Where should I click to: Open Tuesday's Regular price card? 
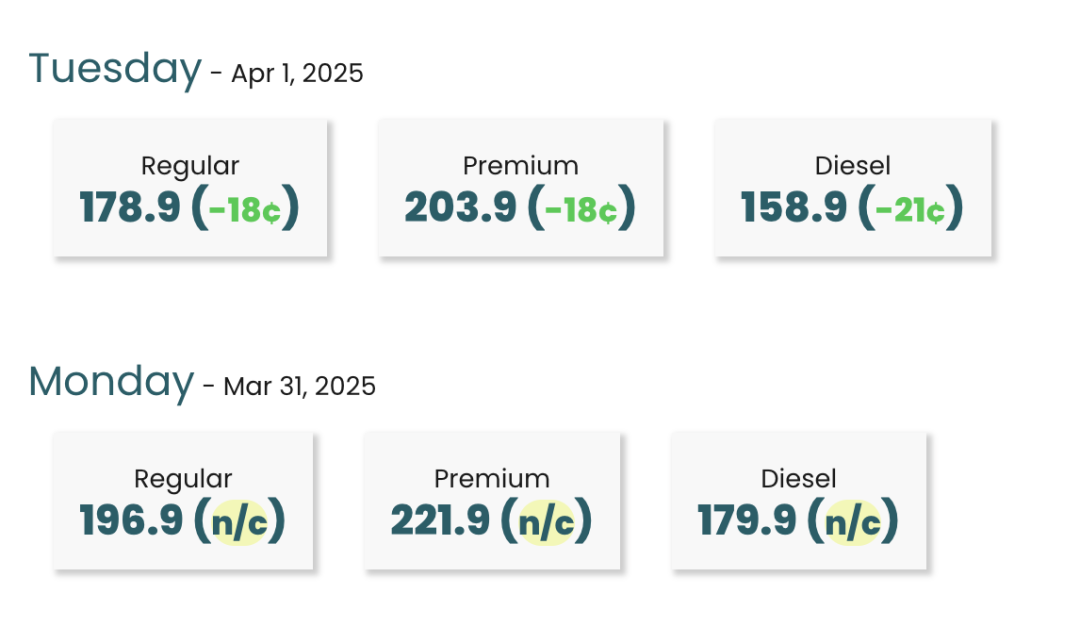click(190, 188)
